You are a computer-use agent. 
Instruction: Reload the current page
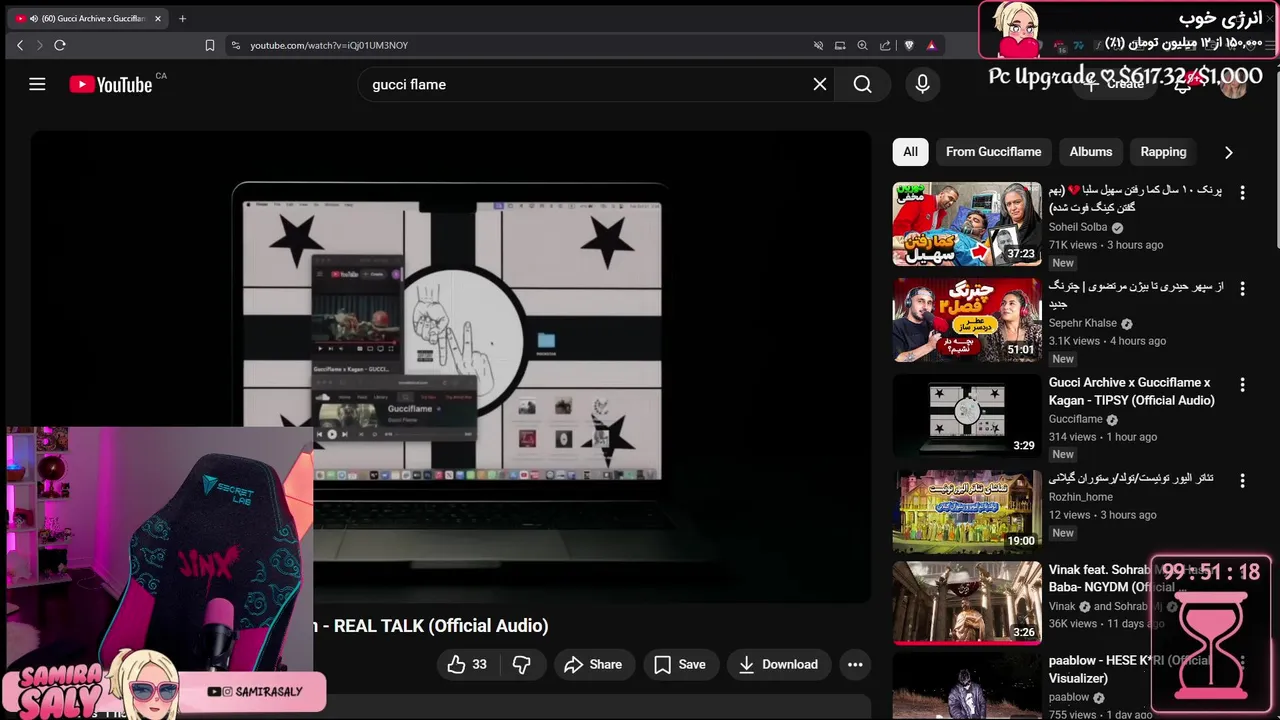click(x=60, y=45)
